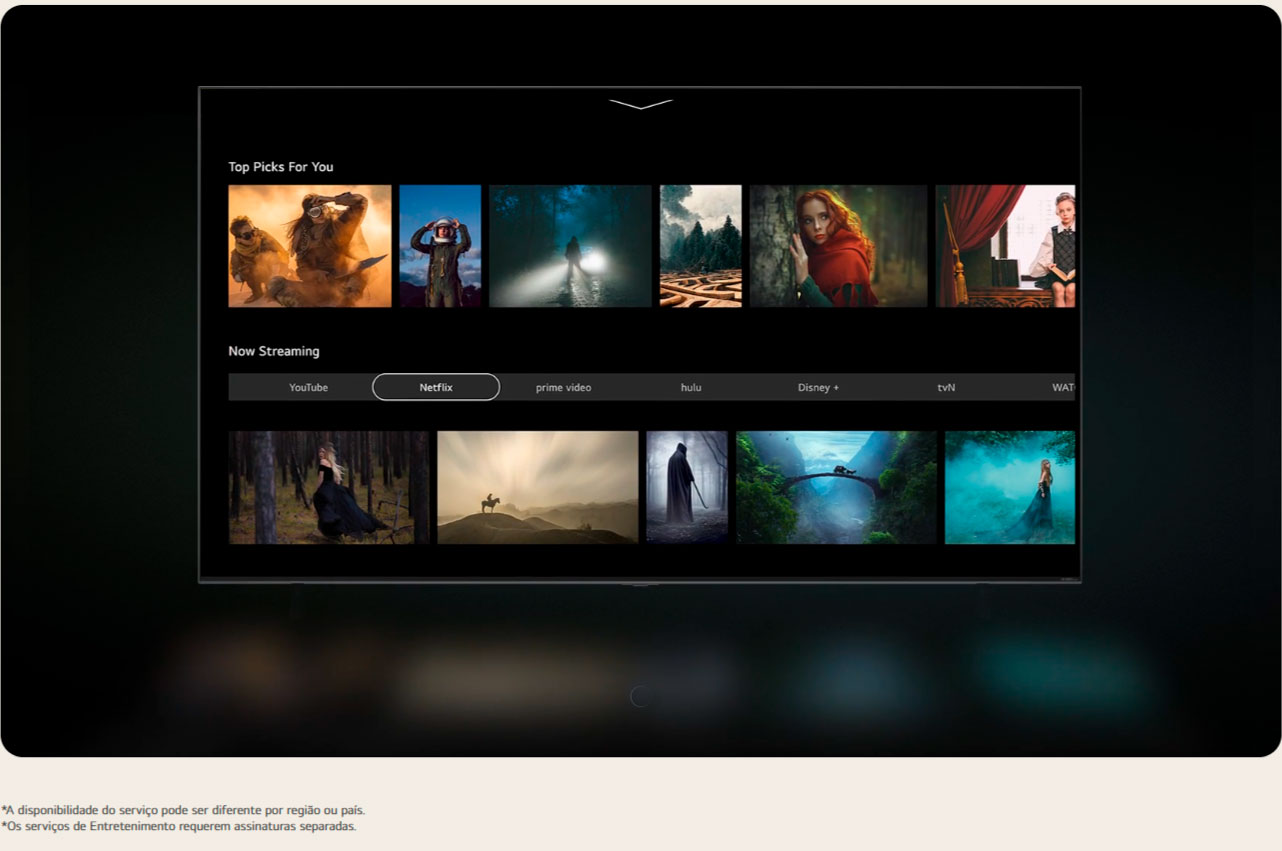Switch to the YouTube tab
Viewport: 1282px width, 851px height.
(x=308, y=387)
